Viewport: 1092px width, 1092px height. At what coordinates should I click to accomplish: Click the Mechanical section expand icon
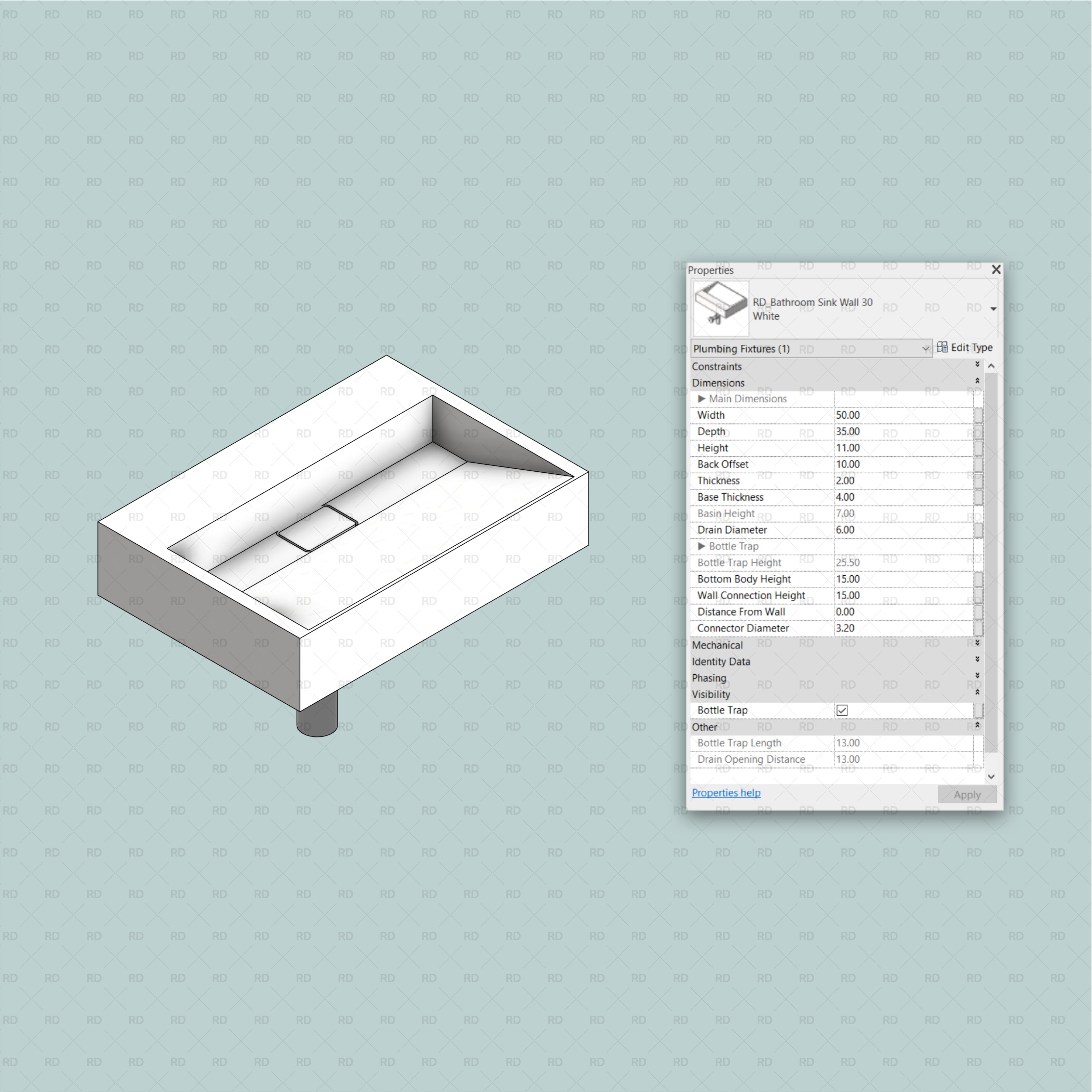[x=981, y=645]
